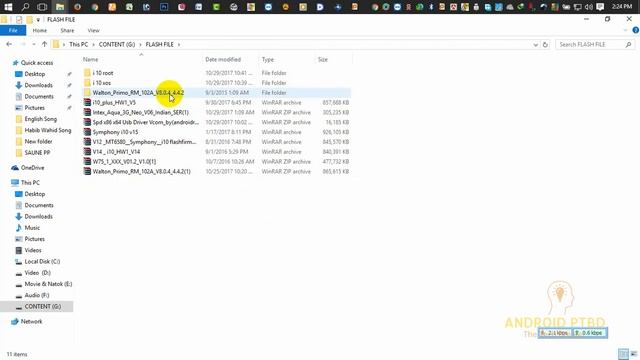
Task: Open the Habib Wahid Song folder
Action: (x=47, y=130)
